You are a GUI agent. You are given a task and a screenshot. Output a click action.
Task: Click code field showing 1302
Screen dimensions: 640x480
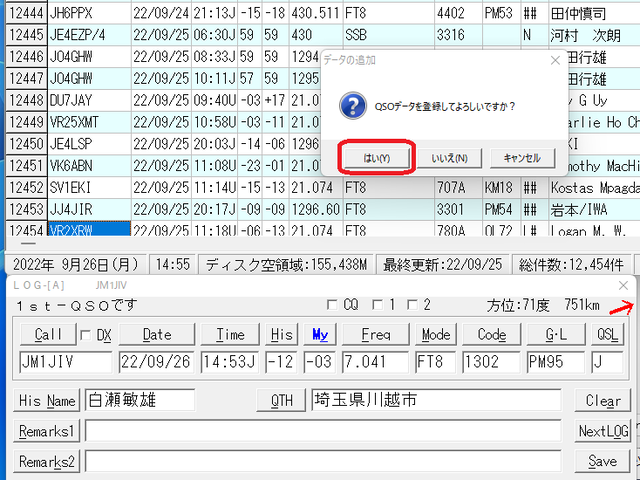click(x=491, y=362)
